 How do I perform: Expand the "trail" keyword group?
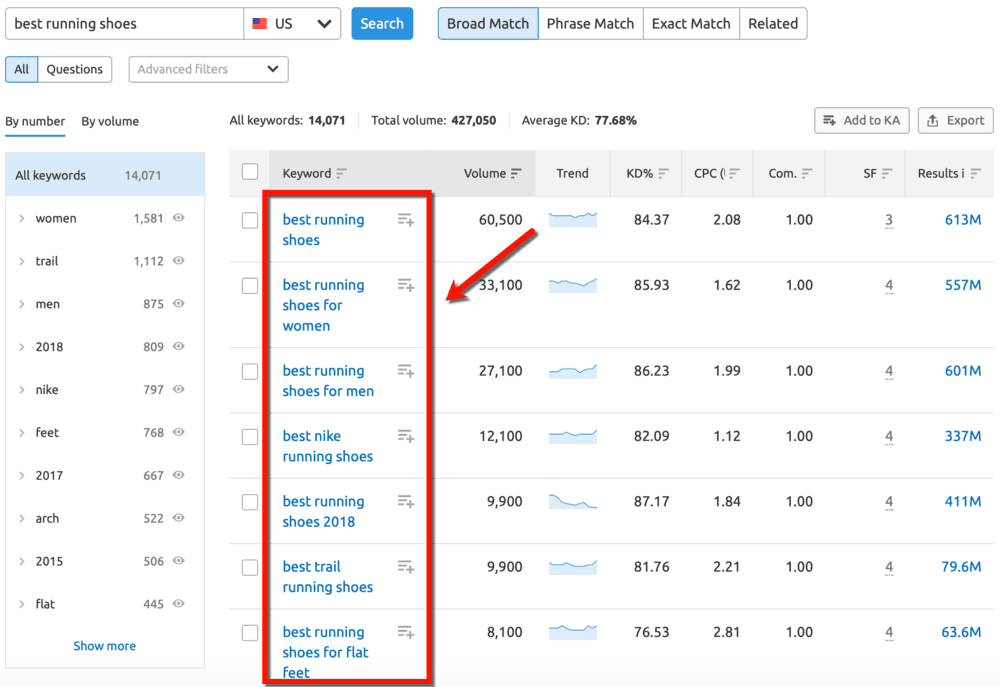coord(22,261)
